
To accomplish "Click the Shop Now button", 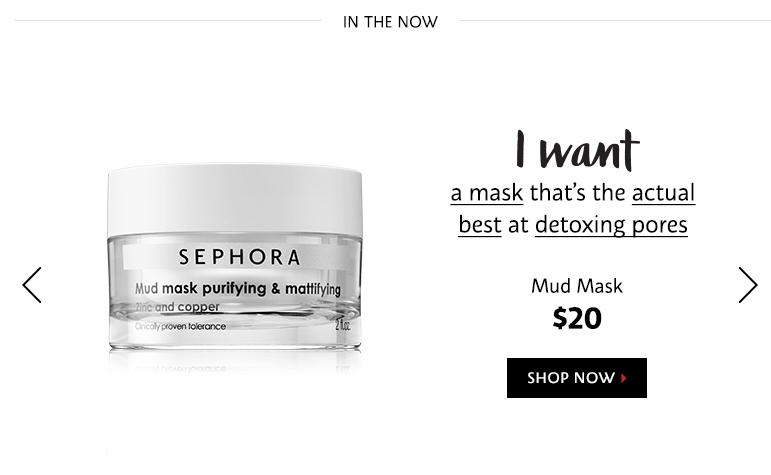I will 577,378.
